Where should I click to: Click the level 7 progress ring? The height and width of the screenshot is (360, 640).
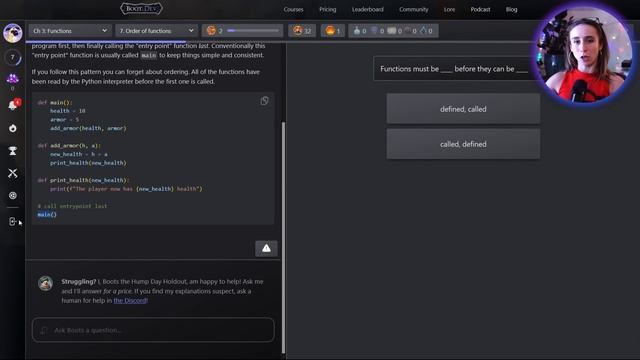[x=13, y=57]
